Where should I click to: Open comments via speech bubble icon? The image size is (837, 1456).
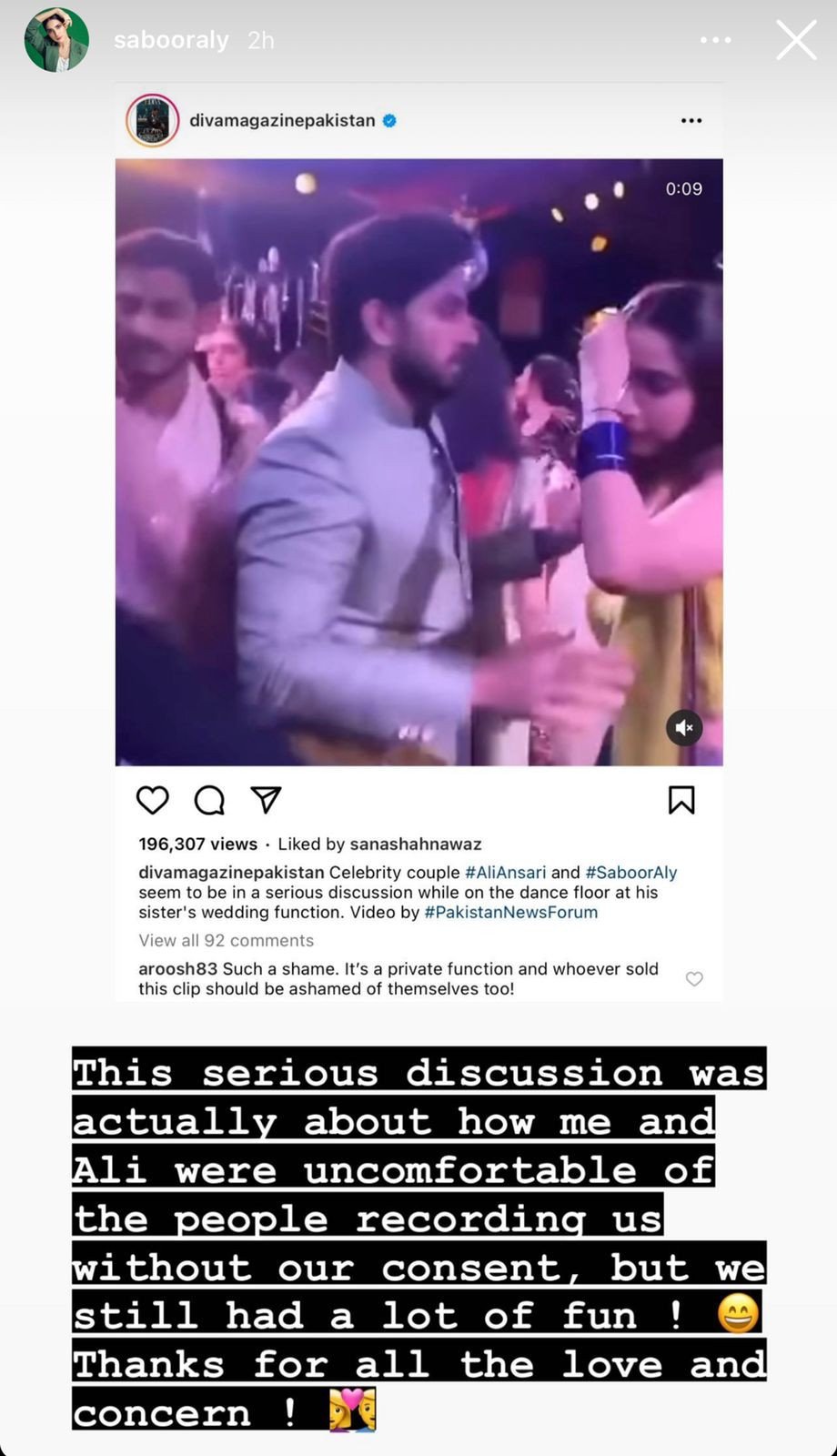209,800
